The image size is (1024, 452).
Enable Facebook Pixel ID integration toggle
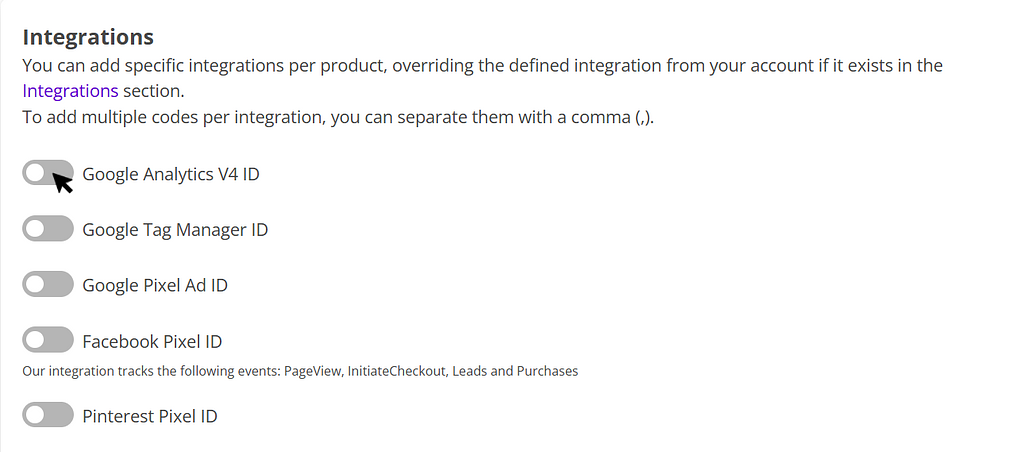tap(48, 341)
